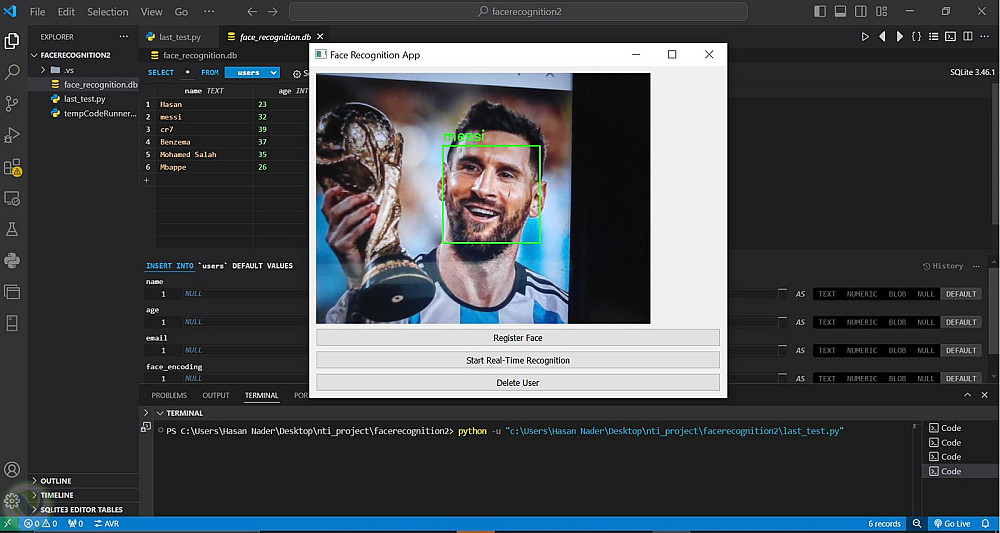Click Go Live in the status bar
This screenshot has width=1000, height=533.
[x=952, y=524]
